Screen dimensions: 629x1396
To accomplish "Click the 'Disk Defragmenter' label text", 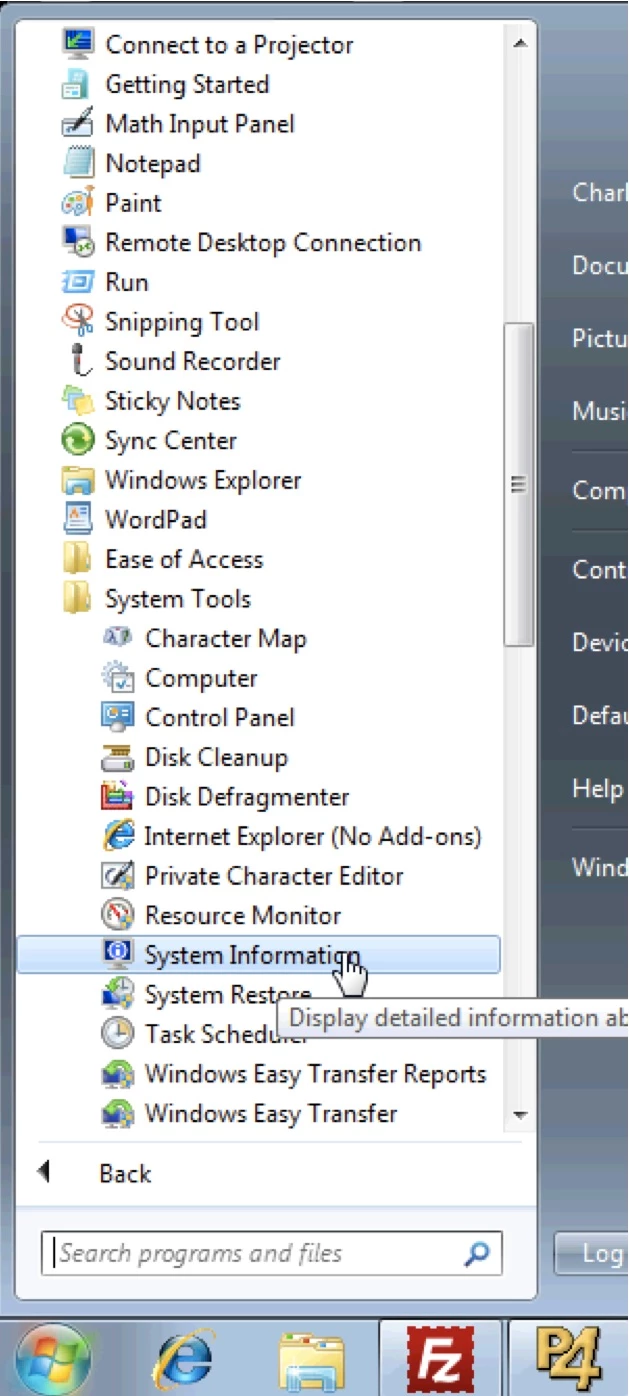I will click(x=247, y=797).
